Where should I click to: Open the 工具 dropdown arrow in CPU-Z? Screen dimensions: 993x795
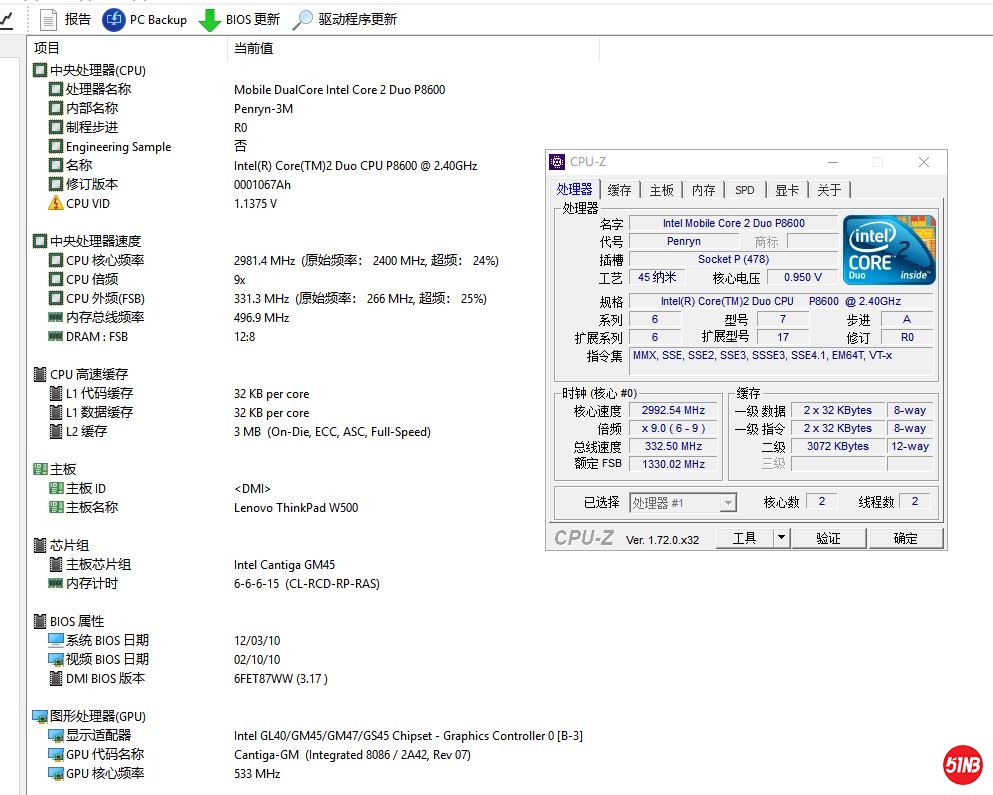click(781, 538)
